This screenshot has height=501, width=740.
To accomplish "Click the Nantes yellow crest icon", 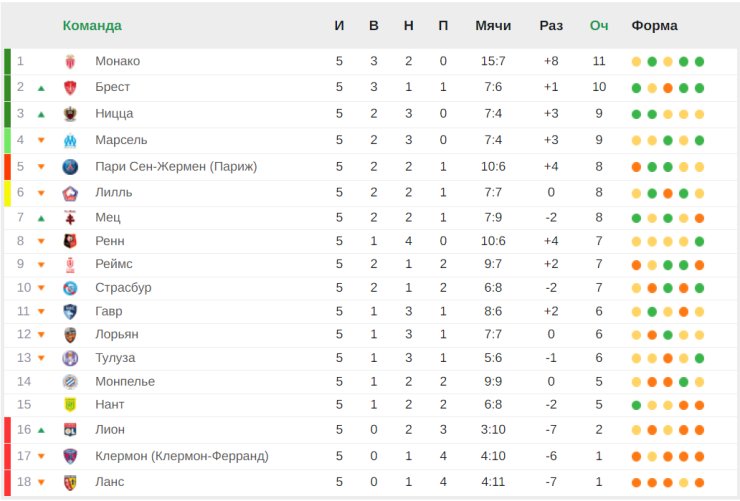I will pos(70,405).
